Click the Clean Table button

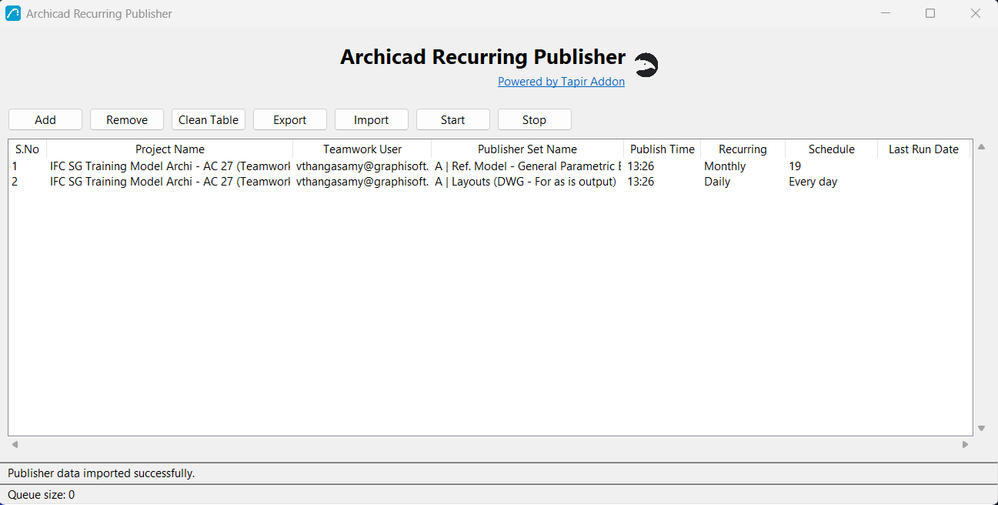(x=208, y=120)
